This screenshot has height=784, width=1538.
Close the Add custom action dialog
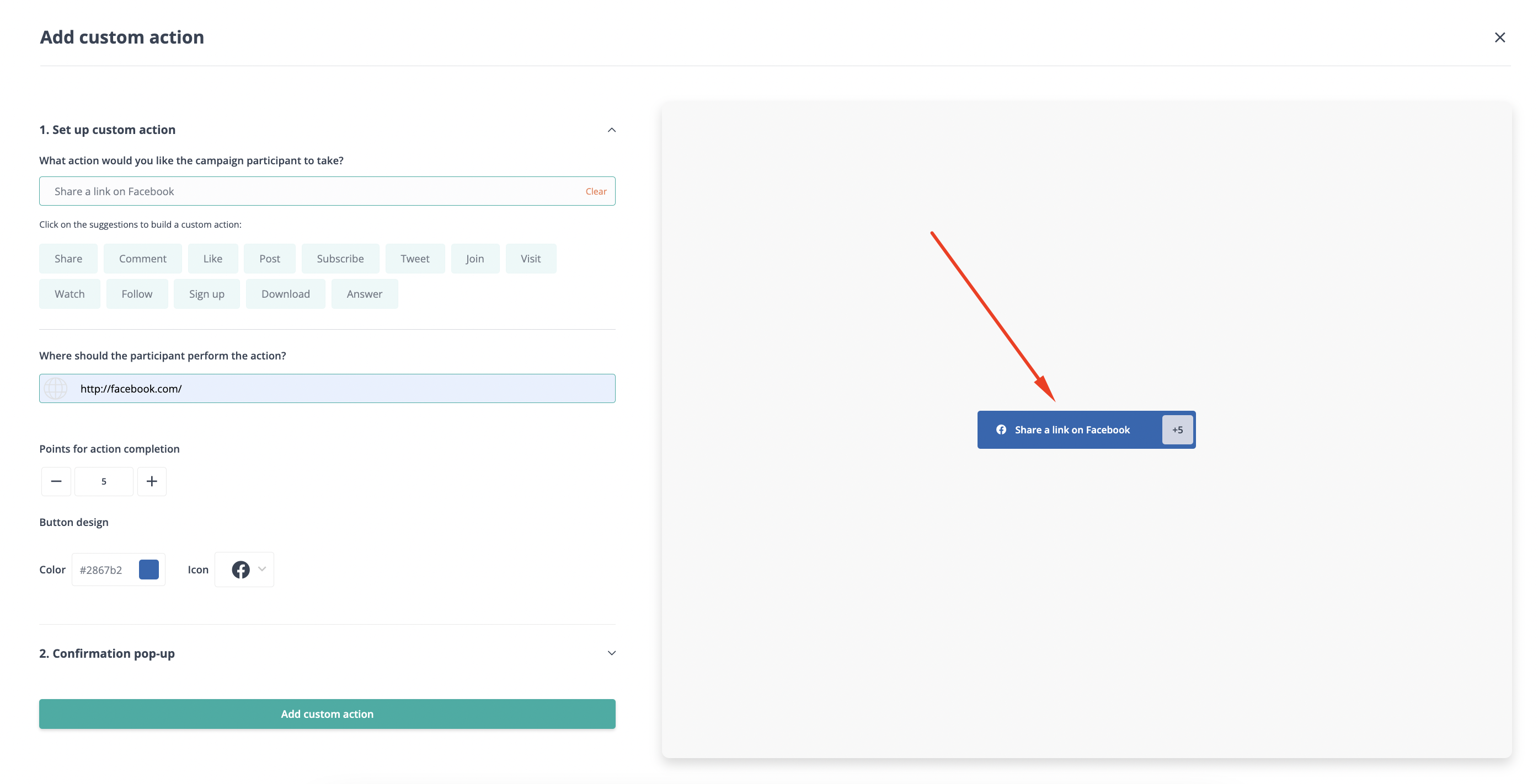pyautogui.click(x=1499, y=37)
